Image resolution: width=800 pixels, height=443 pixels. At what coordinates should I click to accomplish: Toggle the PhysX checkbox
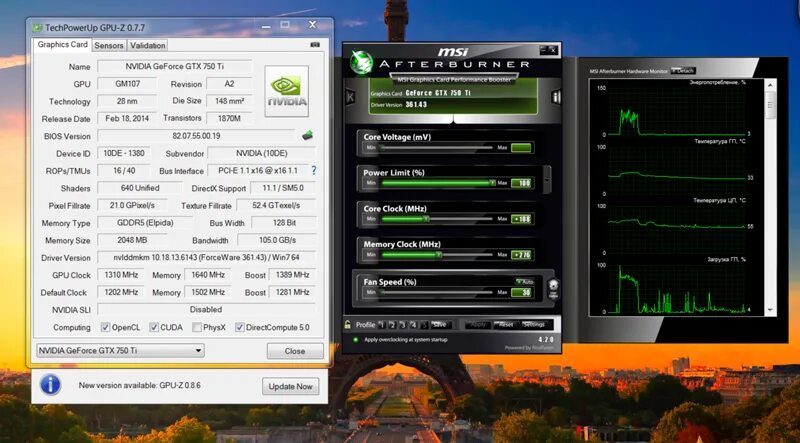pos(197,327)
